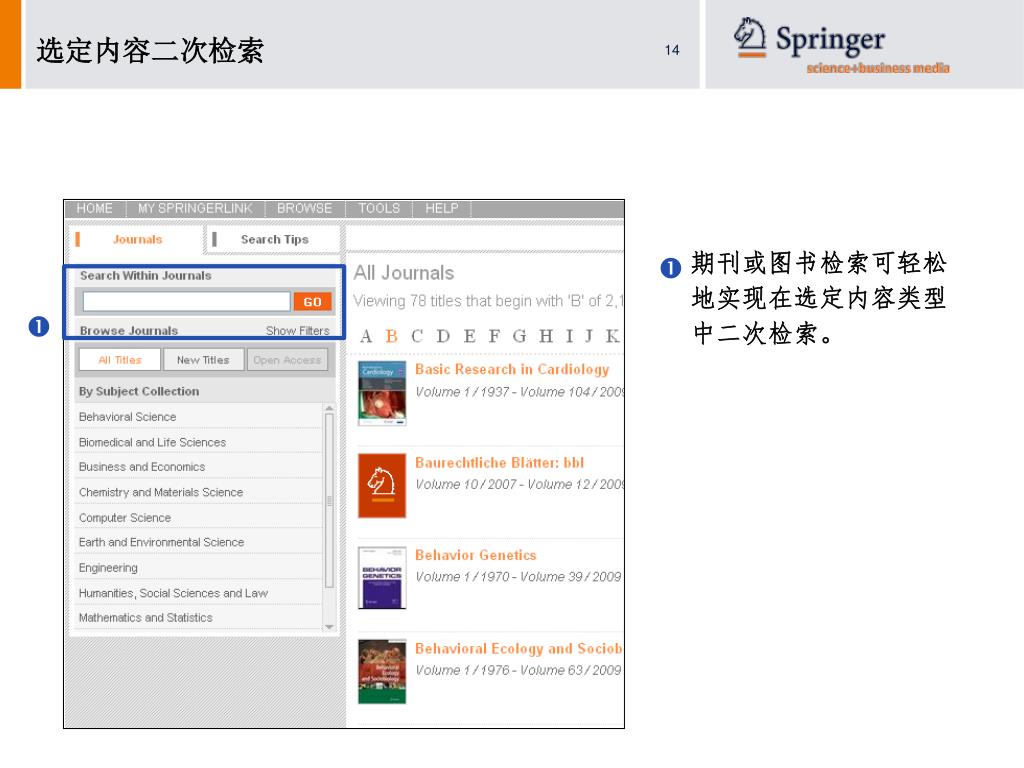Click 'Volume 1 / 1970 - Volume 39 / 2009' text

click(x=518, y=577)
